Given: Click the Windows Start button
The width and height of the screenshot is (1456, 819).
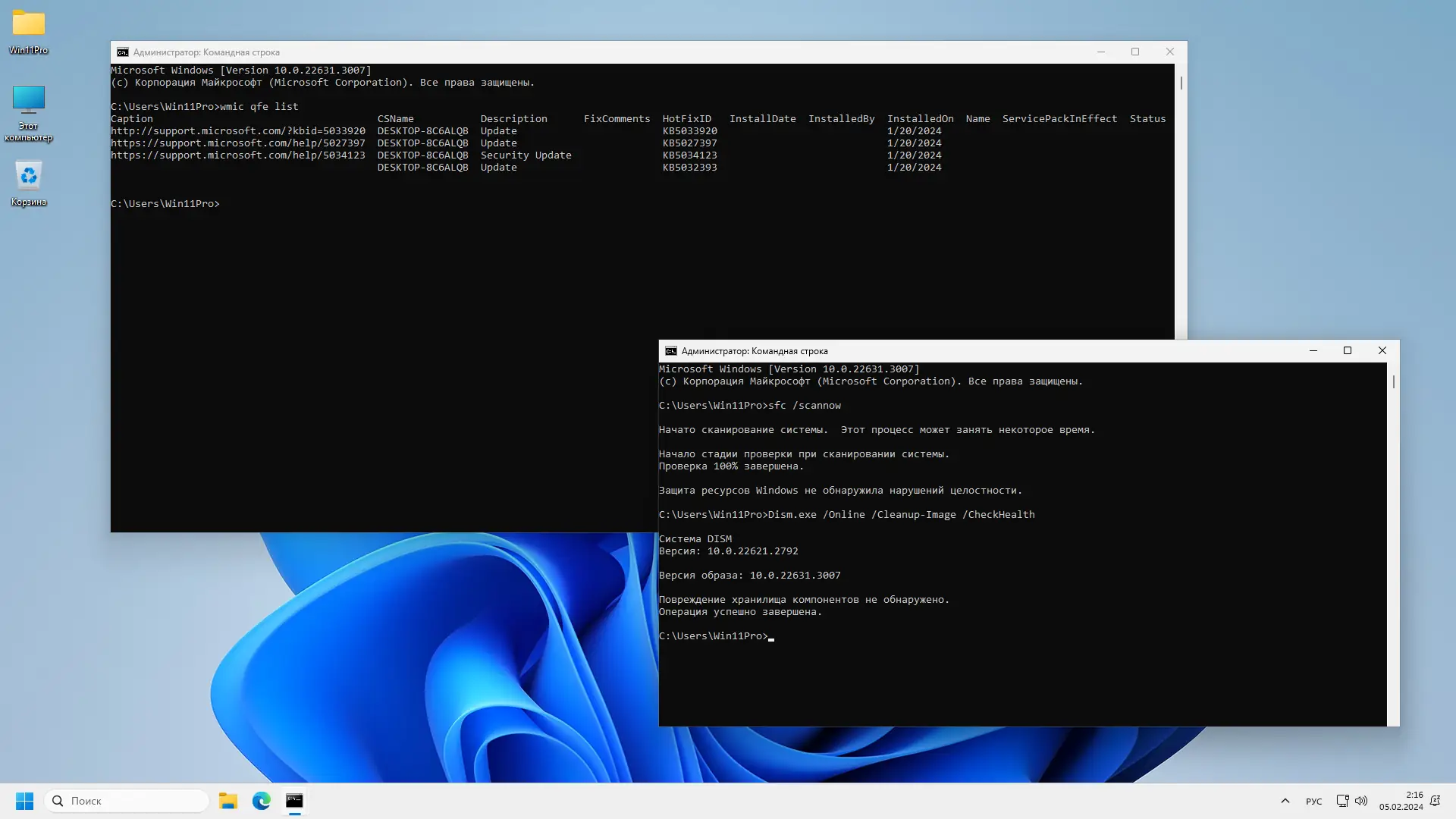Looking at the screenshot, I should (24, 801).
